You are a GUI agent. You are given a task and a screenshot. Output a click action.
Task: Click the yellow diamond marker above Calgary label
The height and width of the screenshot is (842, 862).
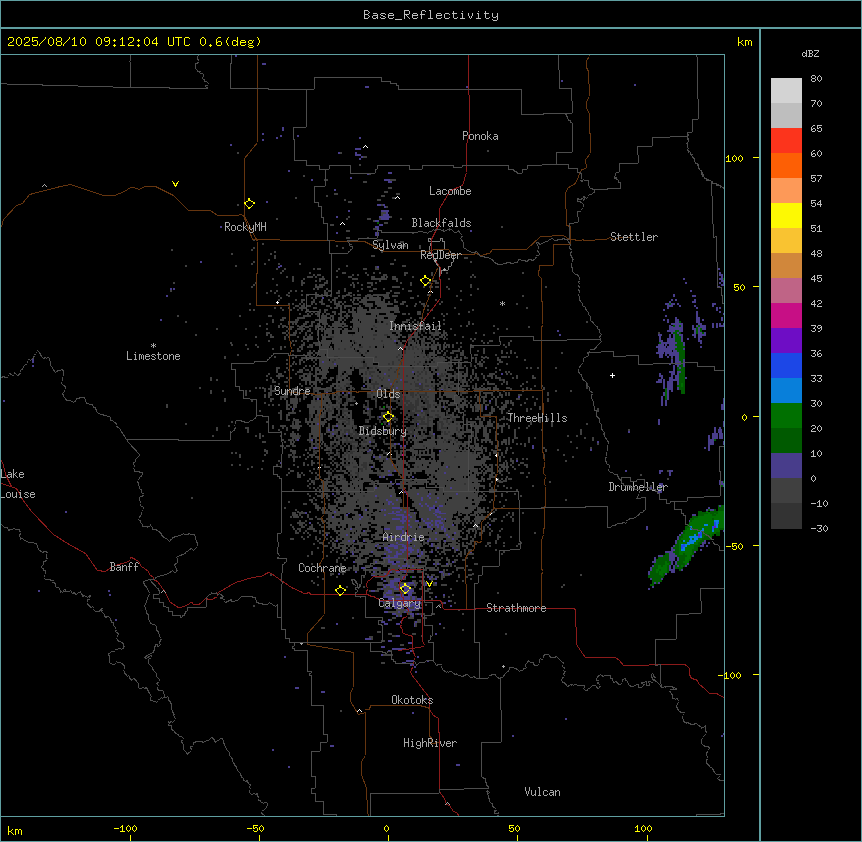(405, 589)
